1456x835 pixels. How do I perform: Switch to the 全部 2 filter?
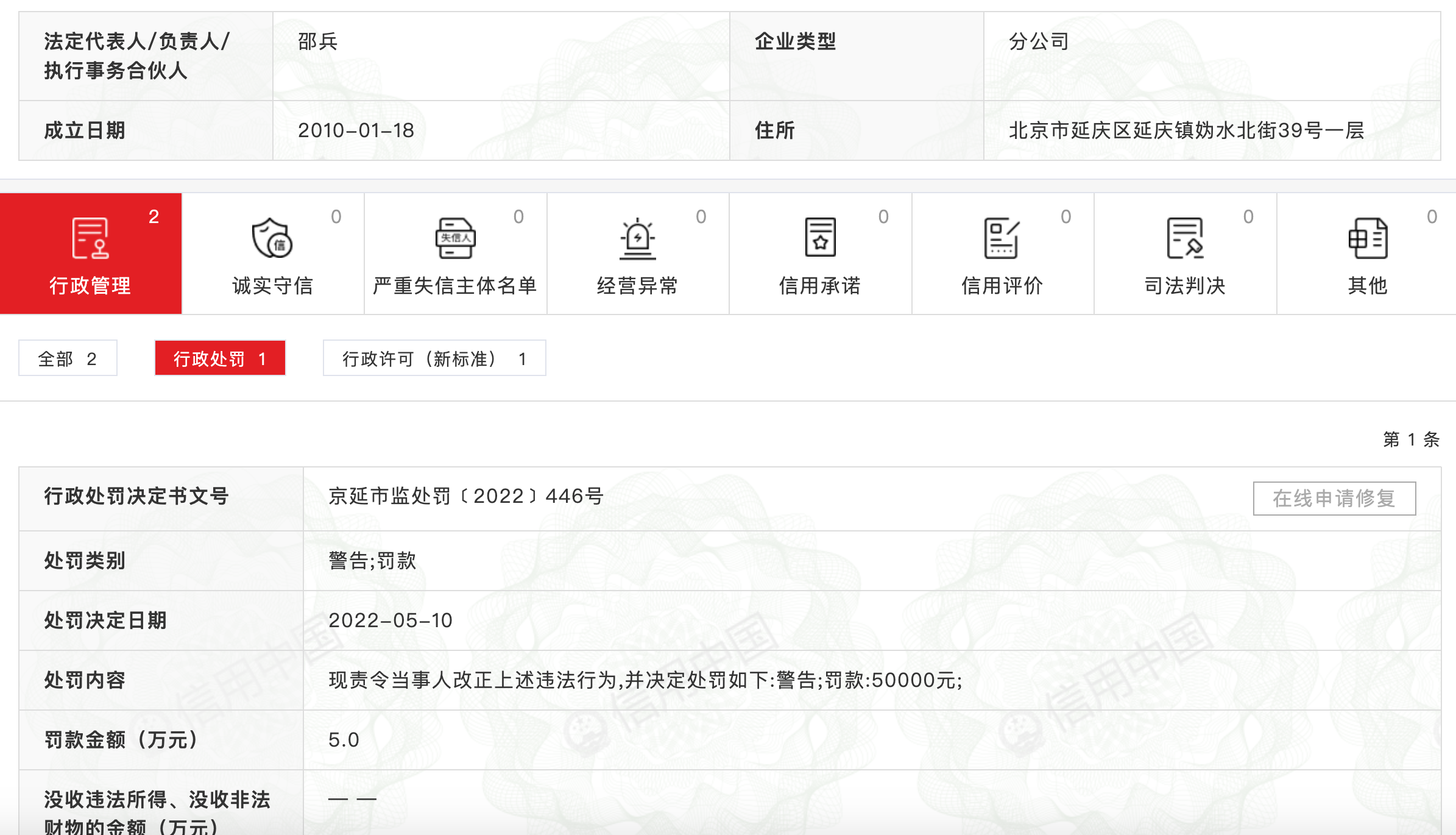click(x=68, y=358)
